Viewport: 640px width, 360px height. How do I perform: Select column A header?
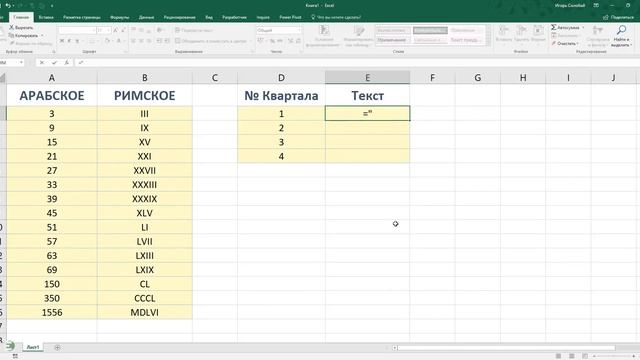pos(51,78)
